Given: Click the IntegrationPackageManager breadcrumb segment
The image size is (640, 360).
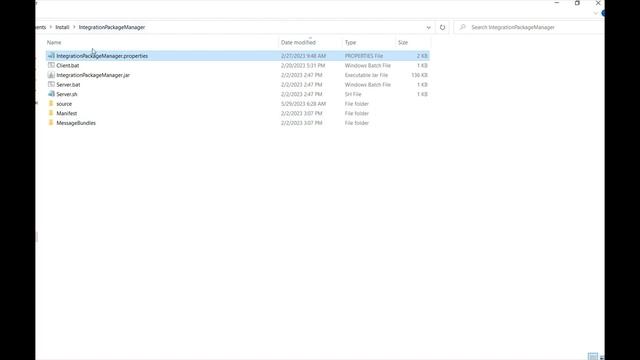Looking at the screenshot, I should click(112, 27).
